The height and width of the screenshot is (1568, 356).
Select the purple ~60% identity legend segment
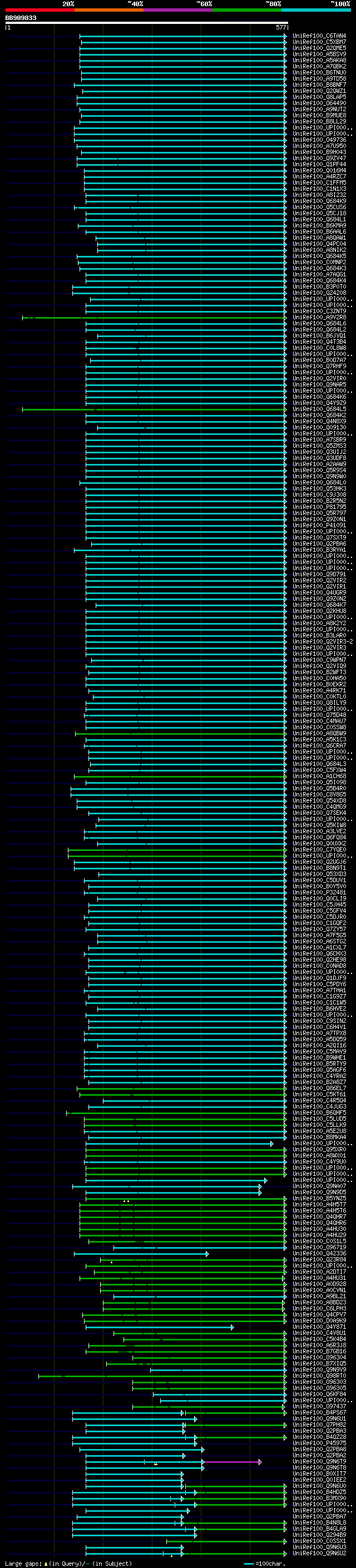click(x=177, y=10)
